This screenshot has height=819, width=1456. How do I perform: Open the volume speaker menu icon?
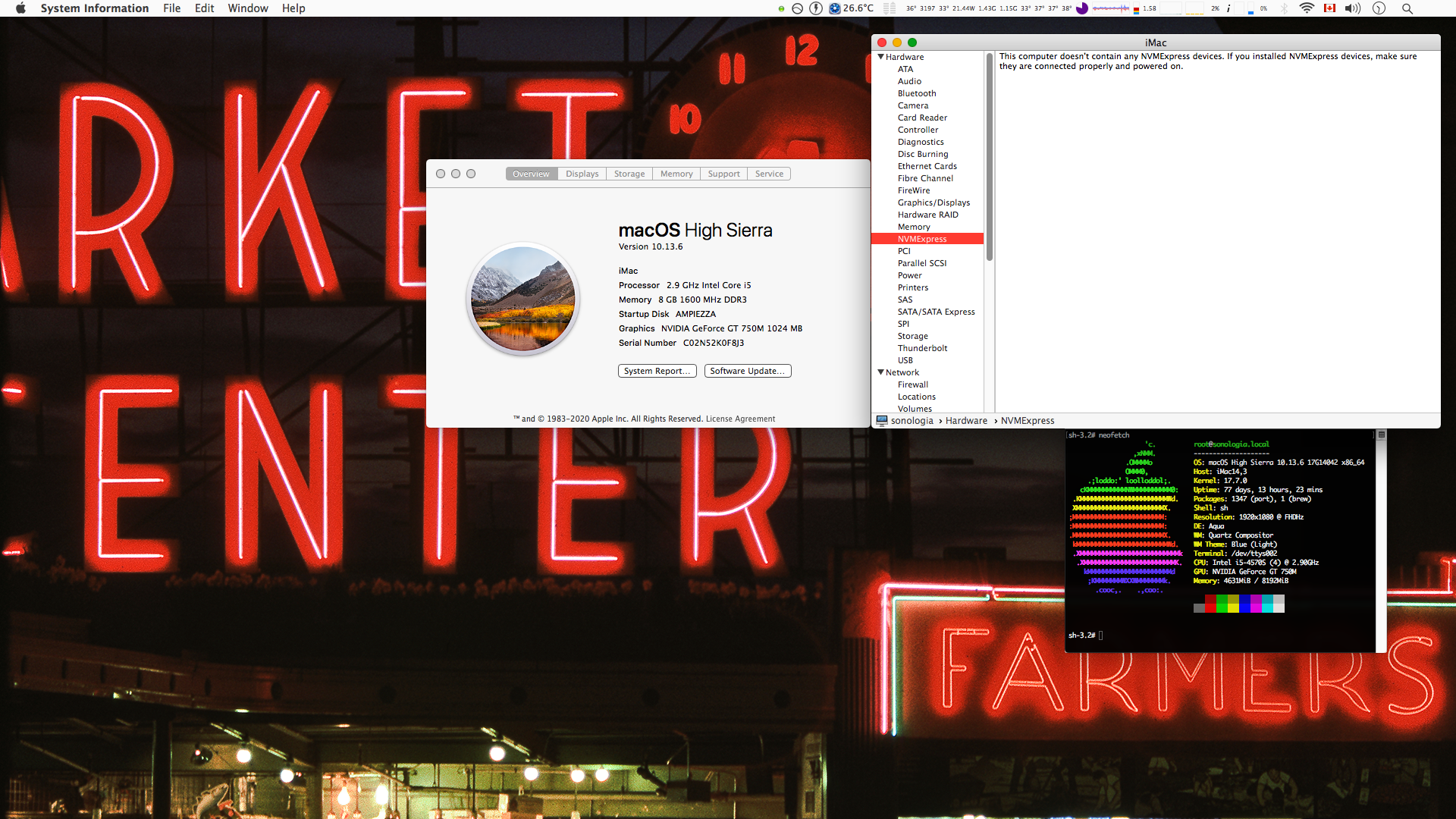pos(1353,8)
